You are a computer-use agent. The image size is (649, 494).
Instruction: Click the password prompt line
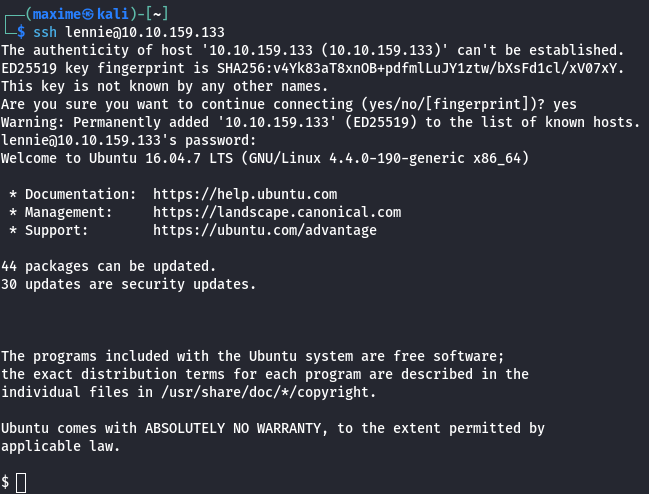tap(129, 140)
